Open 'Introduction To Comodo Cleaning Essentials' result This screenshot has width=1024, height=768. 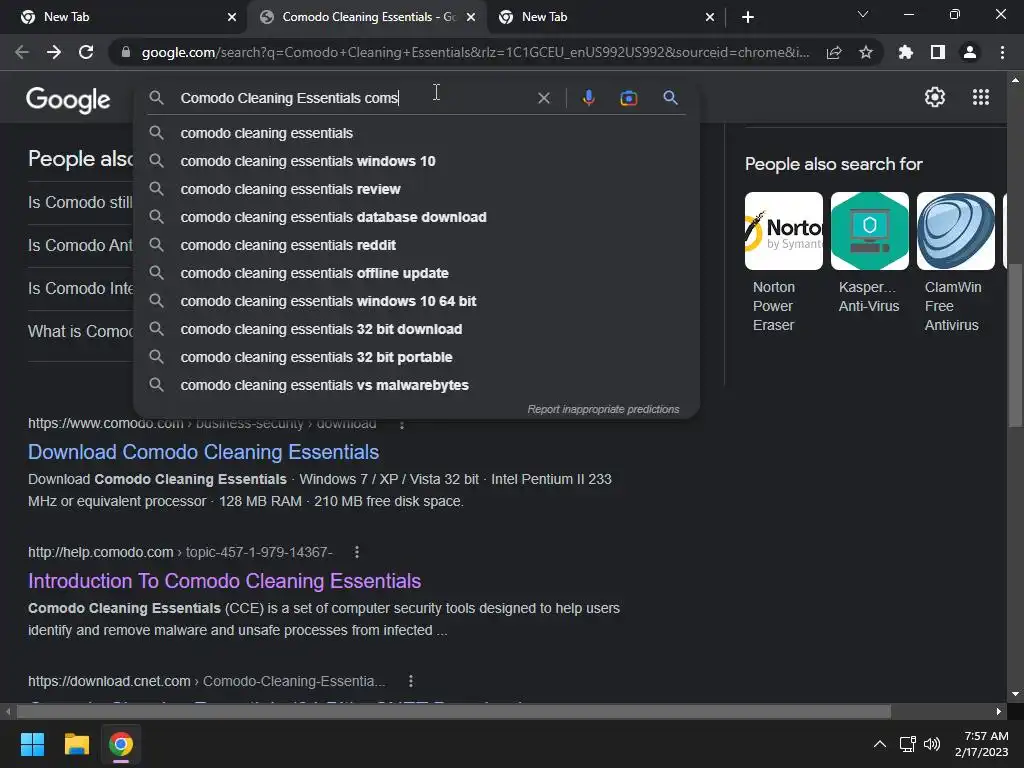224,581
